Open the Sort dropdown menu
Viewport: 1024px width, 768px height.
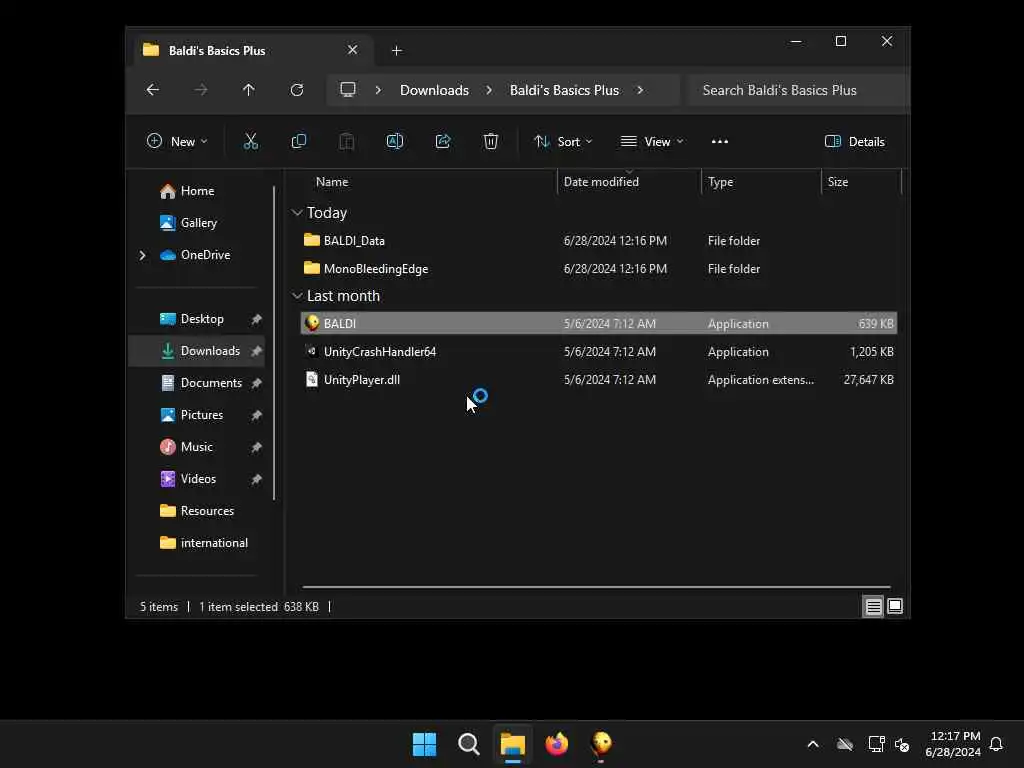click(x=563, y=142)
